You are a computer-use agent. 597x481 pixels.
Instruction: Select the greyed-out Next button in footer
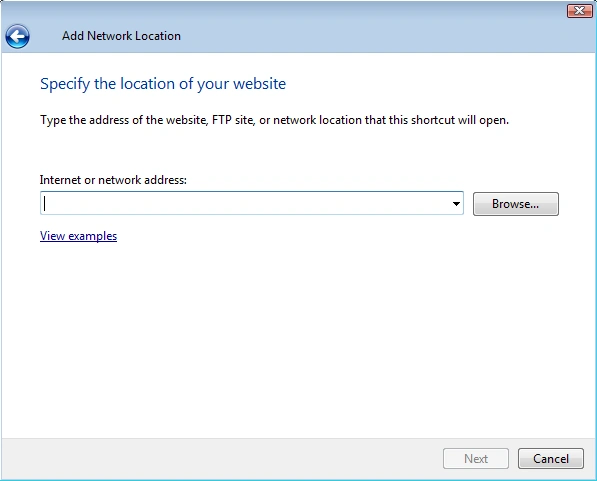(476, 459)
